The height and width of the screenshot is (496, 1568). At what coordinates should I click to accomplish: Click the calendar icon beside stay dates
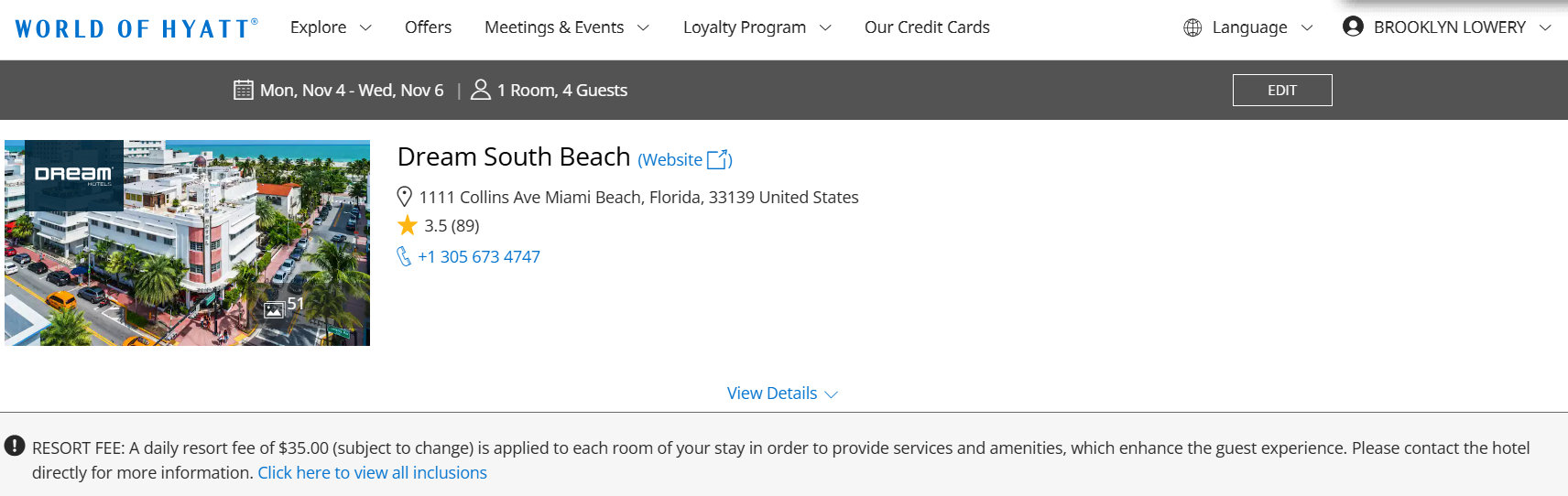point(243,90)
